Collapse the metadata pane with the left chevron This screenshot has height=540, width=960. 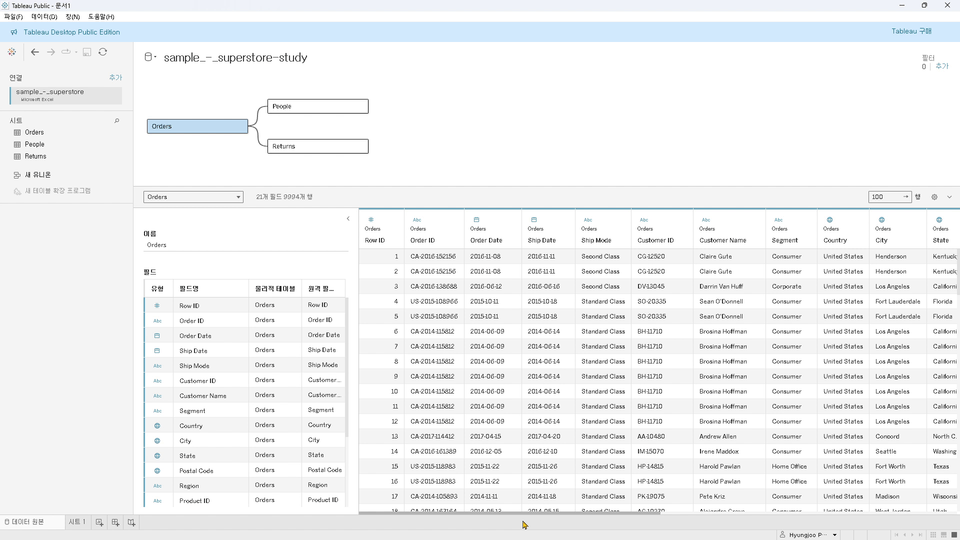pos(348,219)
